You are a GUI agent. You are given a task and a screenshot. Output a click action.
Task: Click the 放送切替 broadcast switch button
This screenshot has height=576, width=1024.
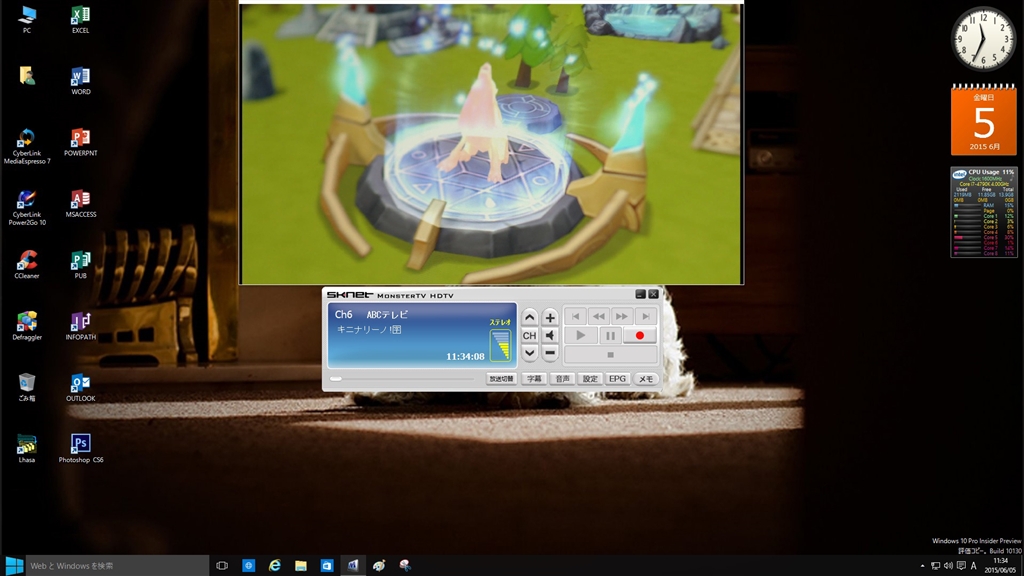tap(501, 379)
